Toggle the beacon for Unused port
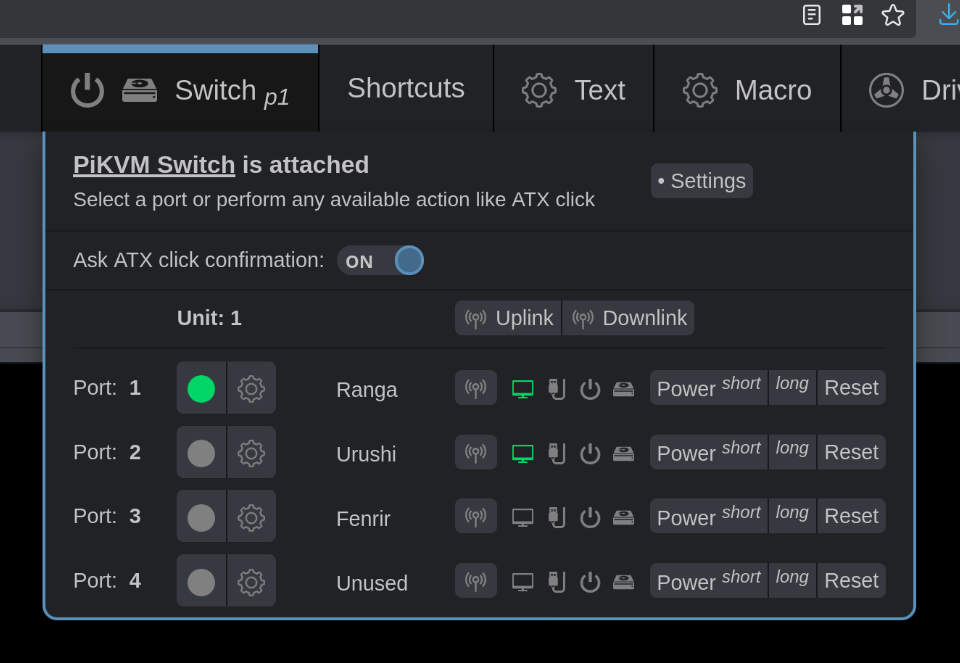The height and width of the screenshot is (663, 960). (x=476, y=580)
